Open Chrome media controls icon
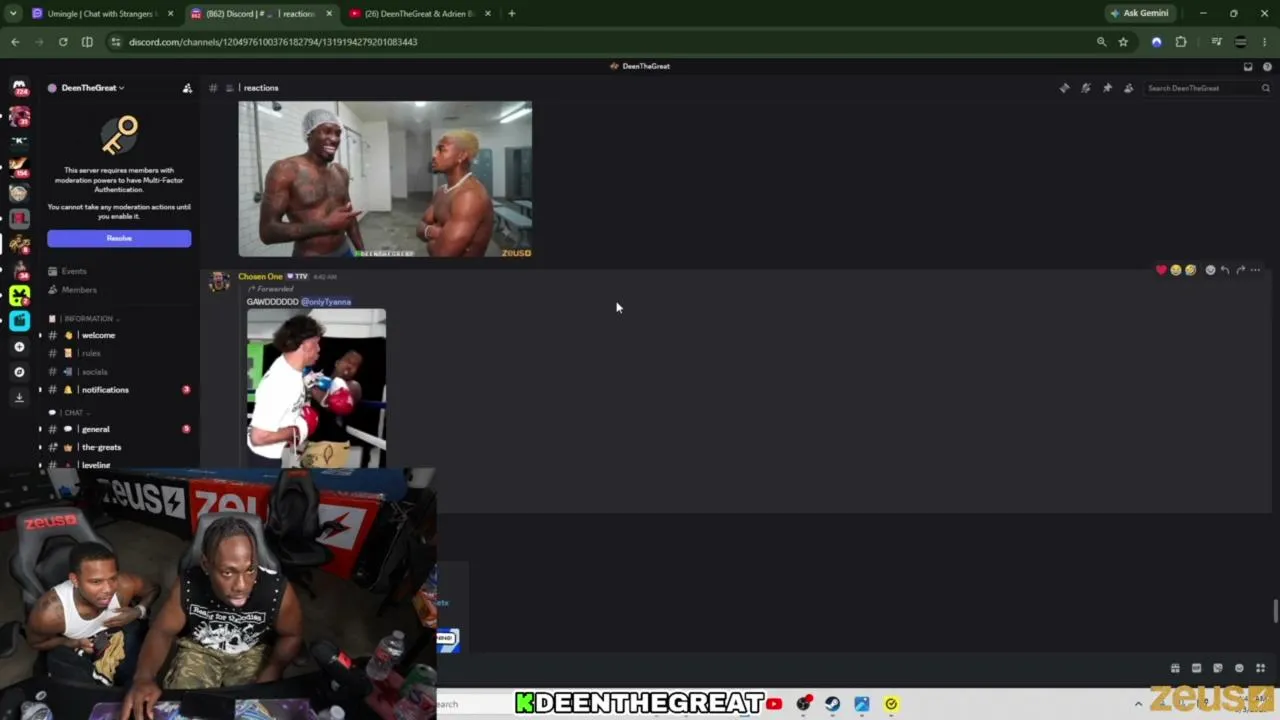The width and height of the screenshot is (1280, 720). click(x=1217, y=42)
